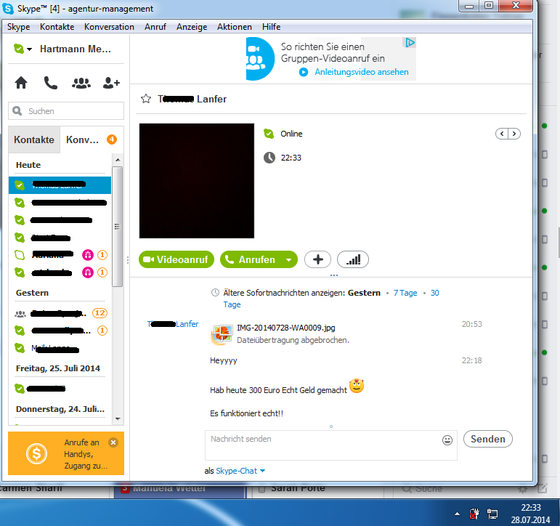Click the 'Heute' group header
The width and height of the screenshot is (560, 526).
[x=28, y=165]
